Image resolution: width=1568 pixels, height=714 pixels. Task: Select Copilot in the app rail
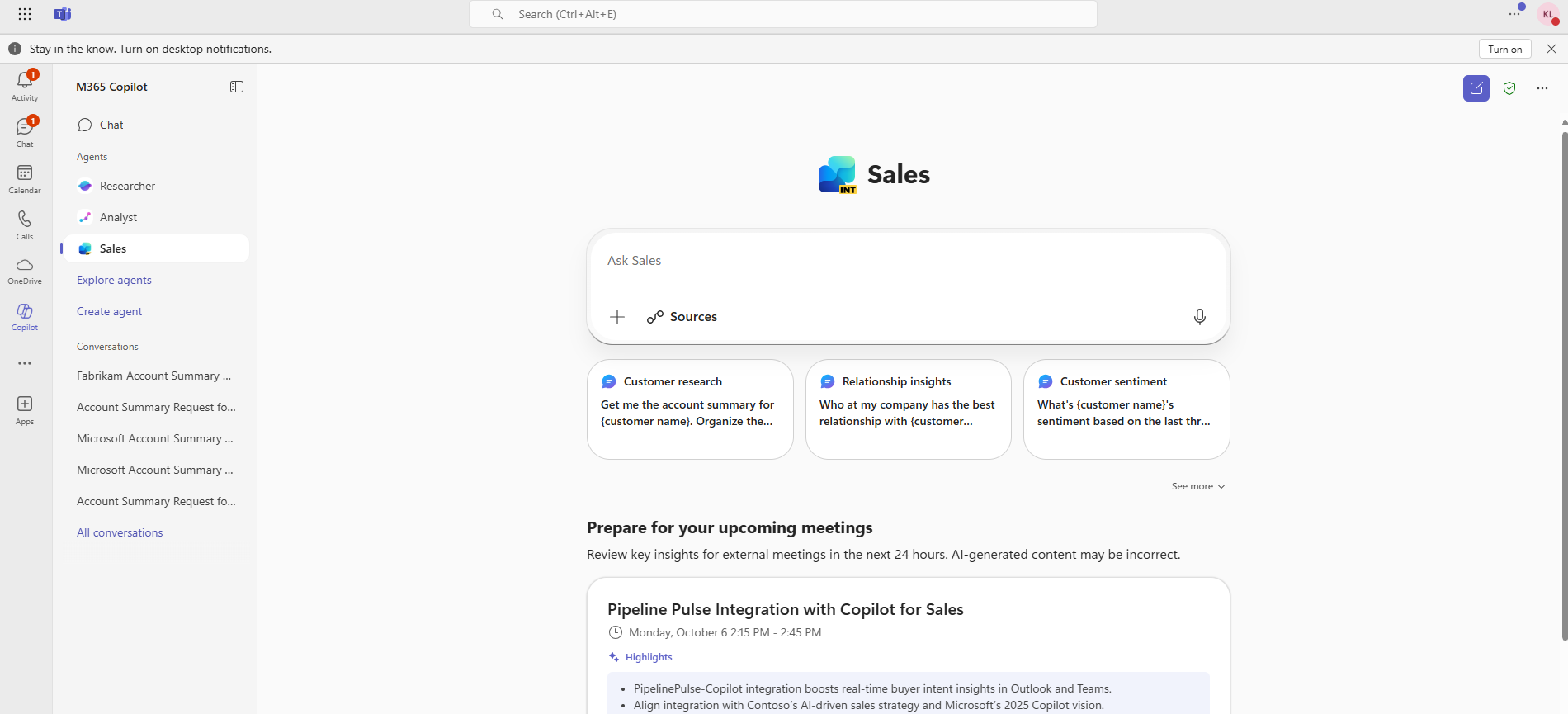click(25, 316)
